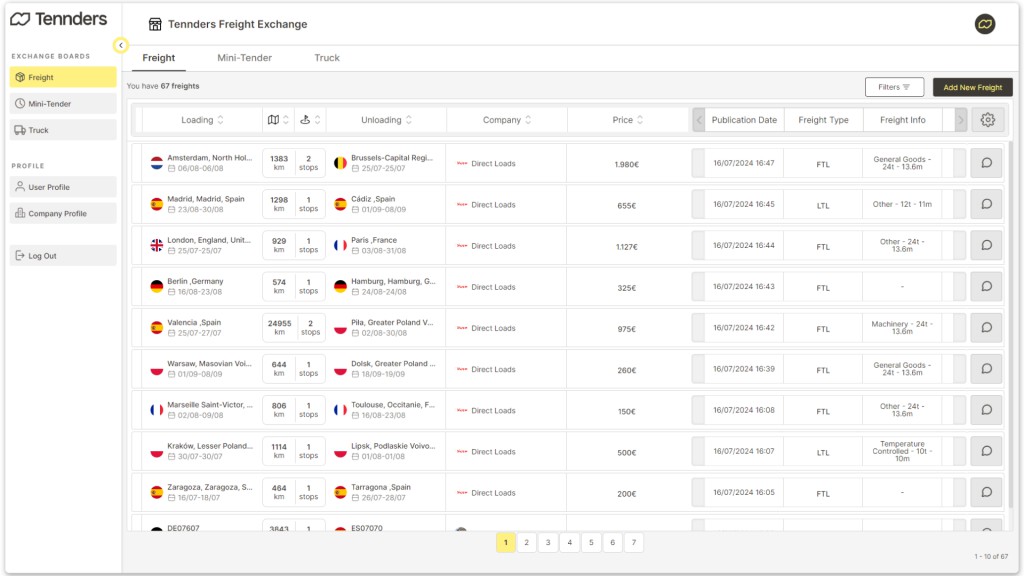Open chat for the Zaragoza freight row
1024x576 pixels.
click(x=987, y=492)
